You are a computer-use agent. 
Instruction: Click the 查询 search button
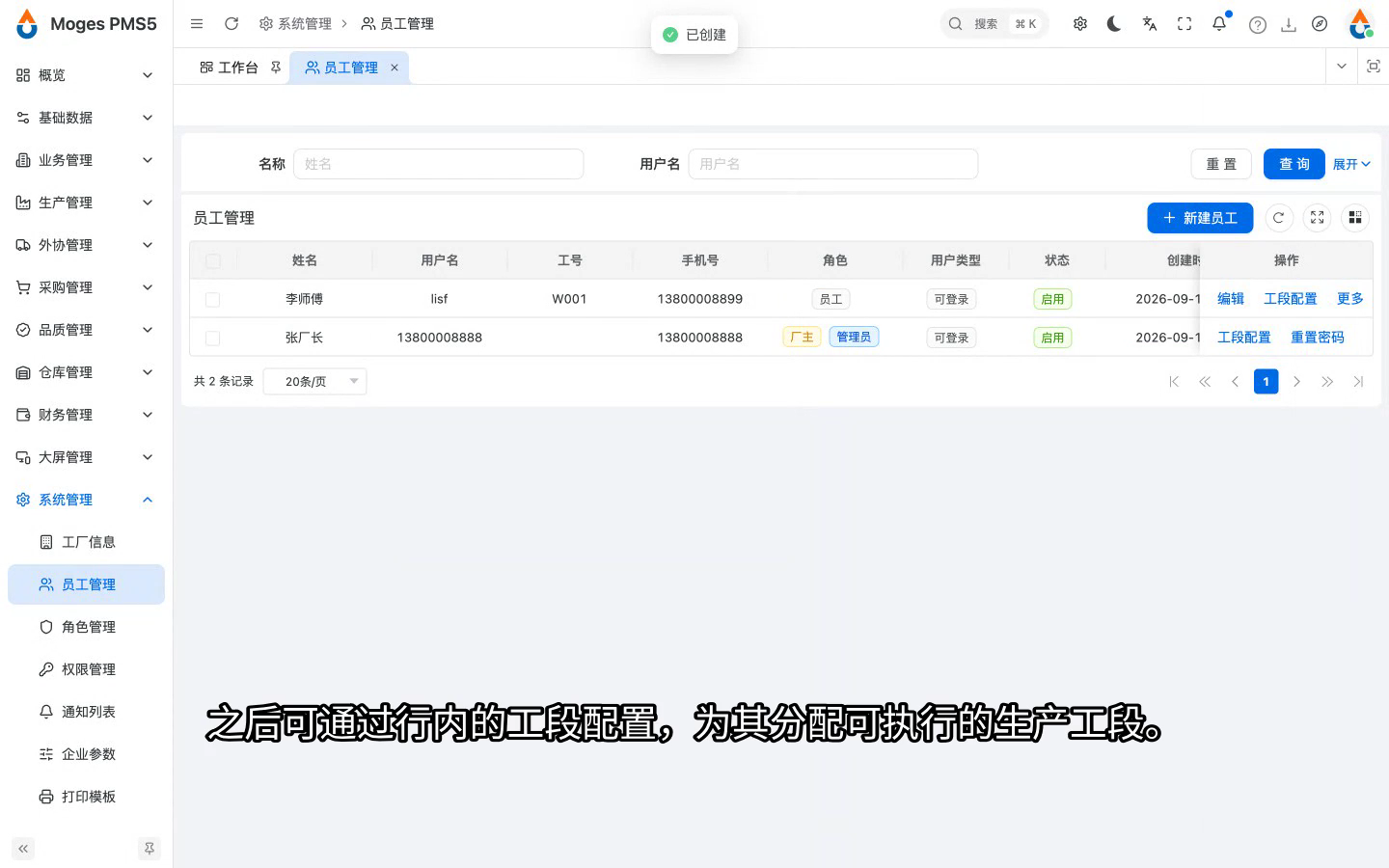(x=1294, y=164)
